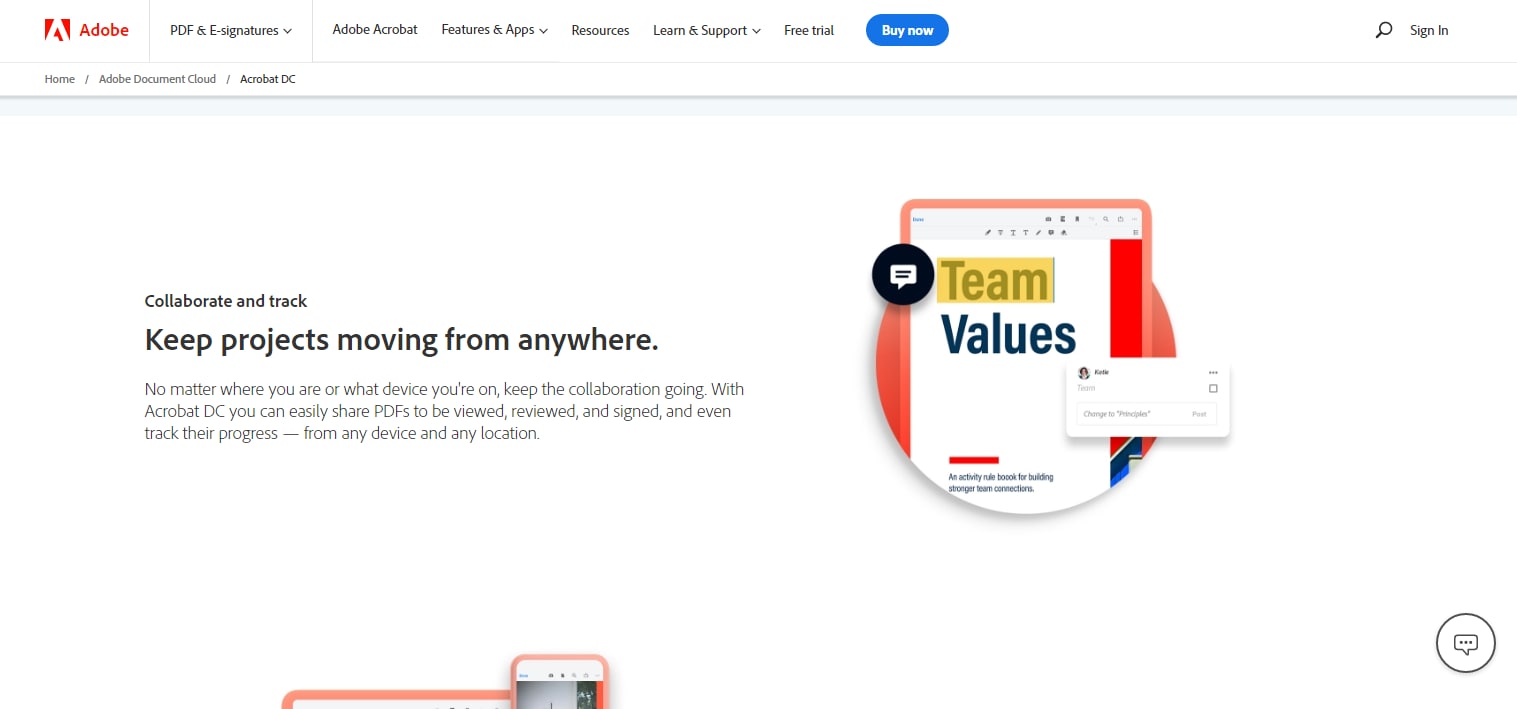
Task: Go to Home breadcrumb
Action: tap(60, 79)
